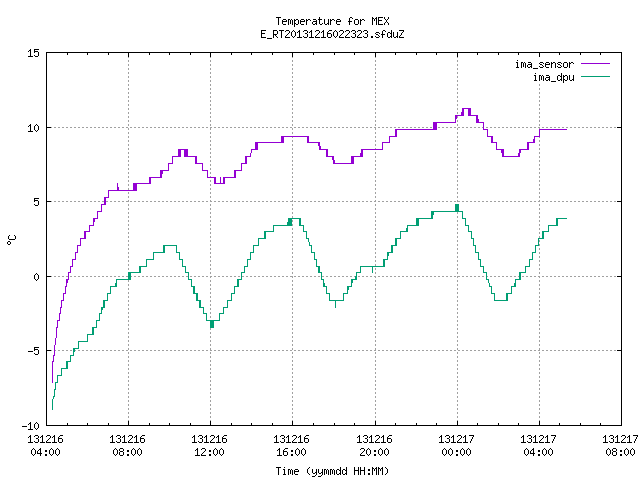640x480 pixels.
Task: Select the filename E_RT20131216022323.sfduZ subtitle
Action: click(x=332, y=34)
